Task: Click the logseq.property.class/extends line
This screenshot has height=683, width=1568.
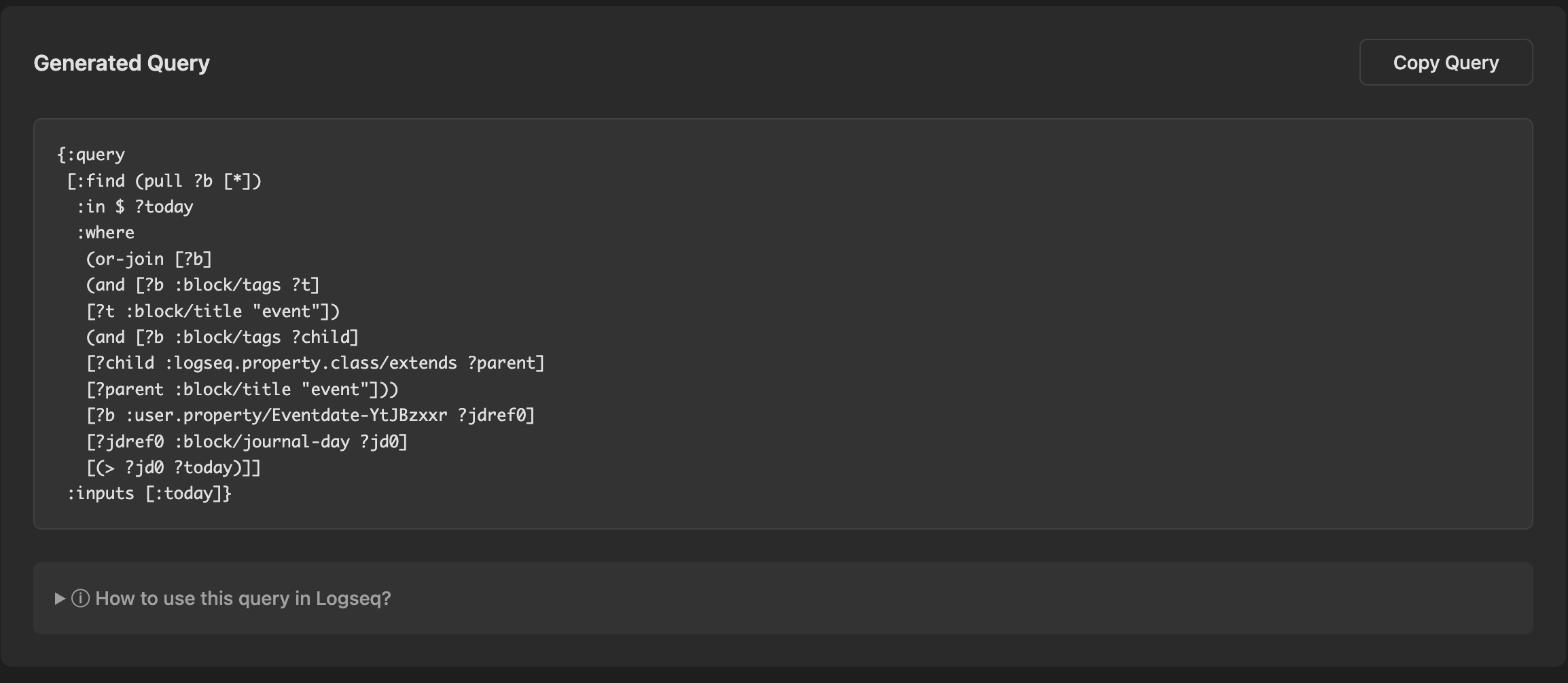Action: pyautogui.click(x=315, y=363)
